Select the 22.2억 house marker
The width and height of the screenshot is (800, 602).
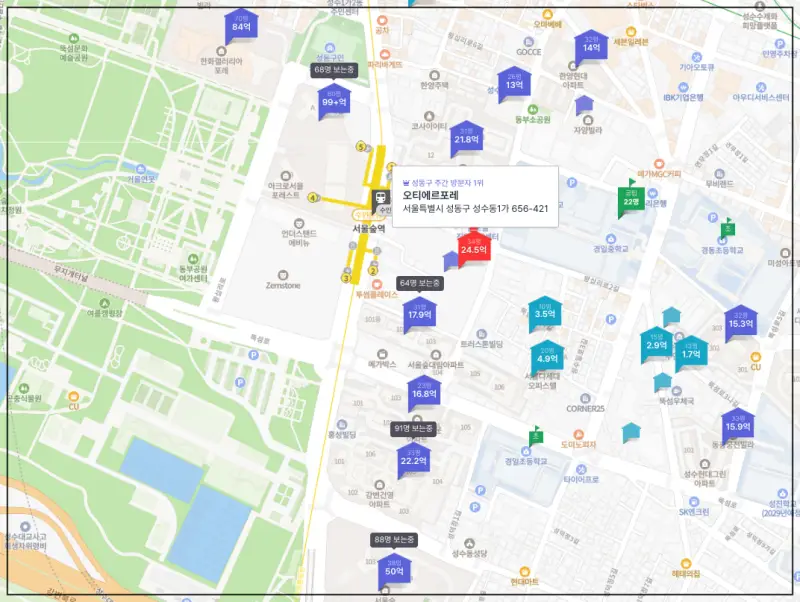pos(414,460)
